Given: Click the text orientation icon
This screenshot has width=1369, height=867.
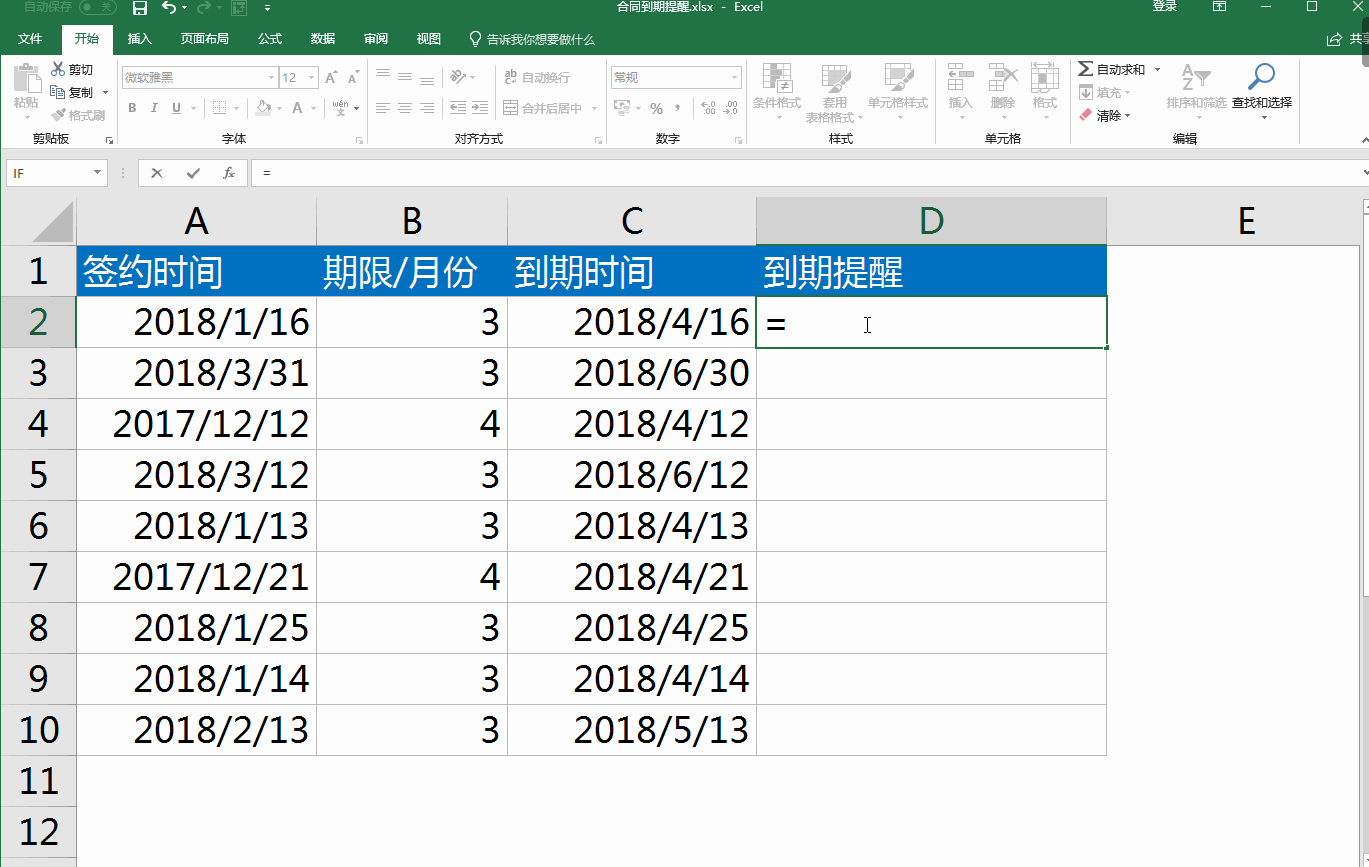Looking at the screenshot, I should point(458,77).
